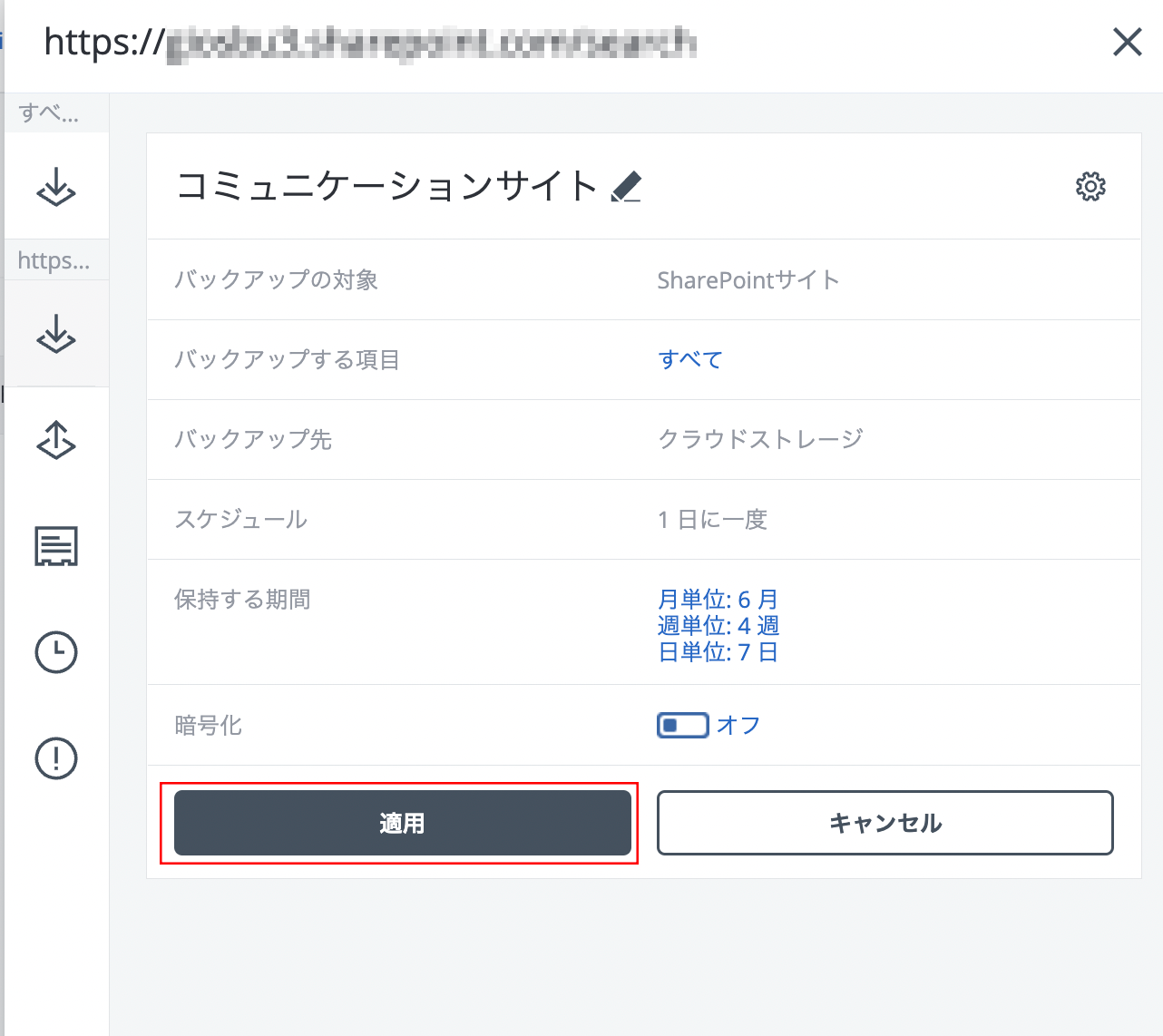Open recovery icon in sidebar
The image size is (1163, 1036).
(x=56, y=440)
